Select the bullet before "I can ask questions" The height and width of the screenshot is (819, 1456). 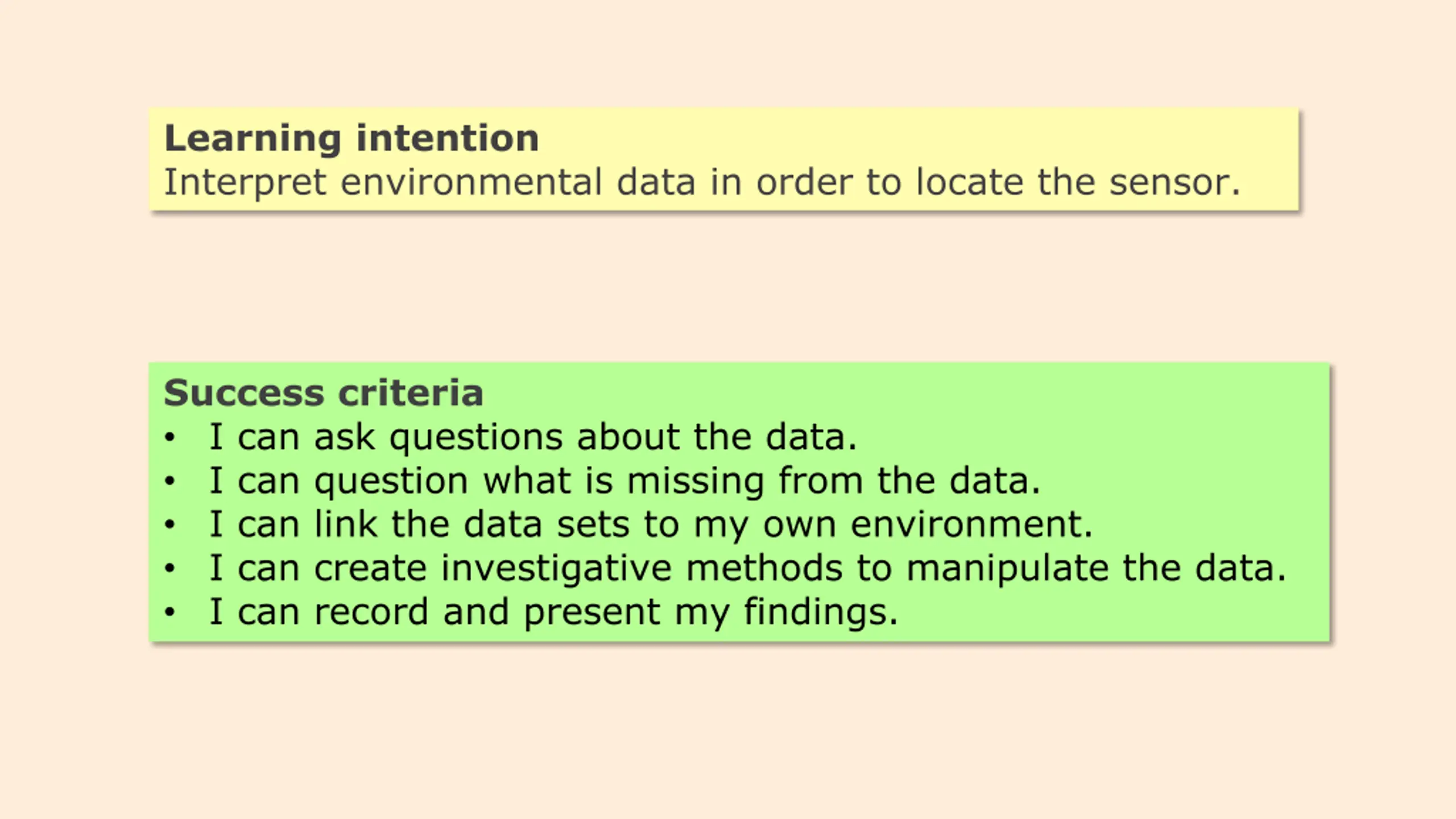coord(169,438)
